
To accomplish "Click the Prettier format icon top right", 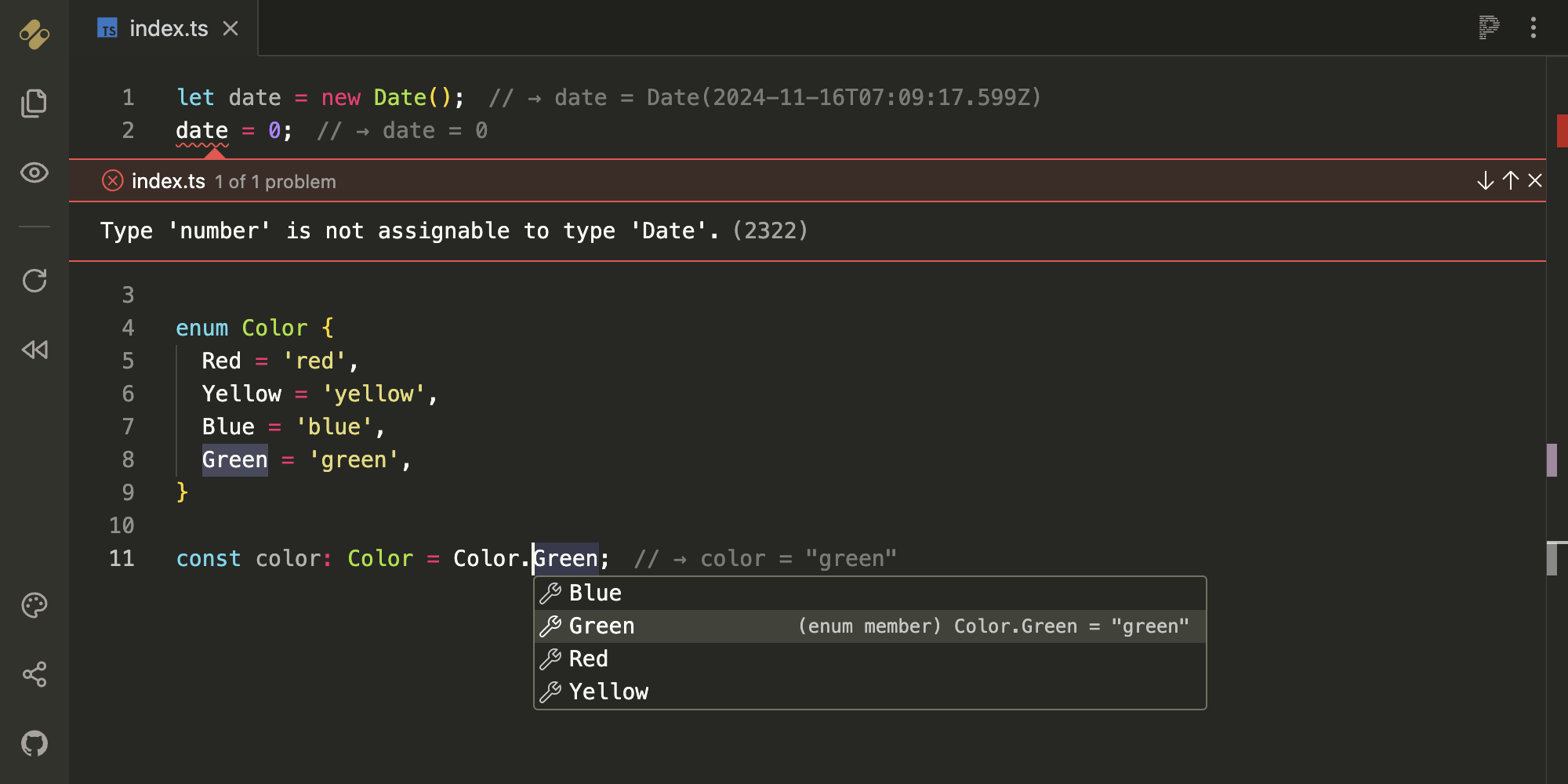I will (1488, 27).
